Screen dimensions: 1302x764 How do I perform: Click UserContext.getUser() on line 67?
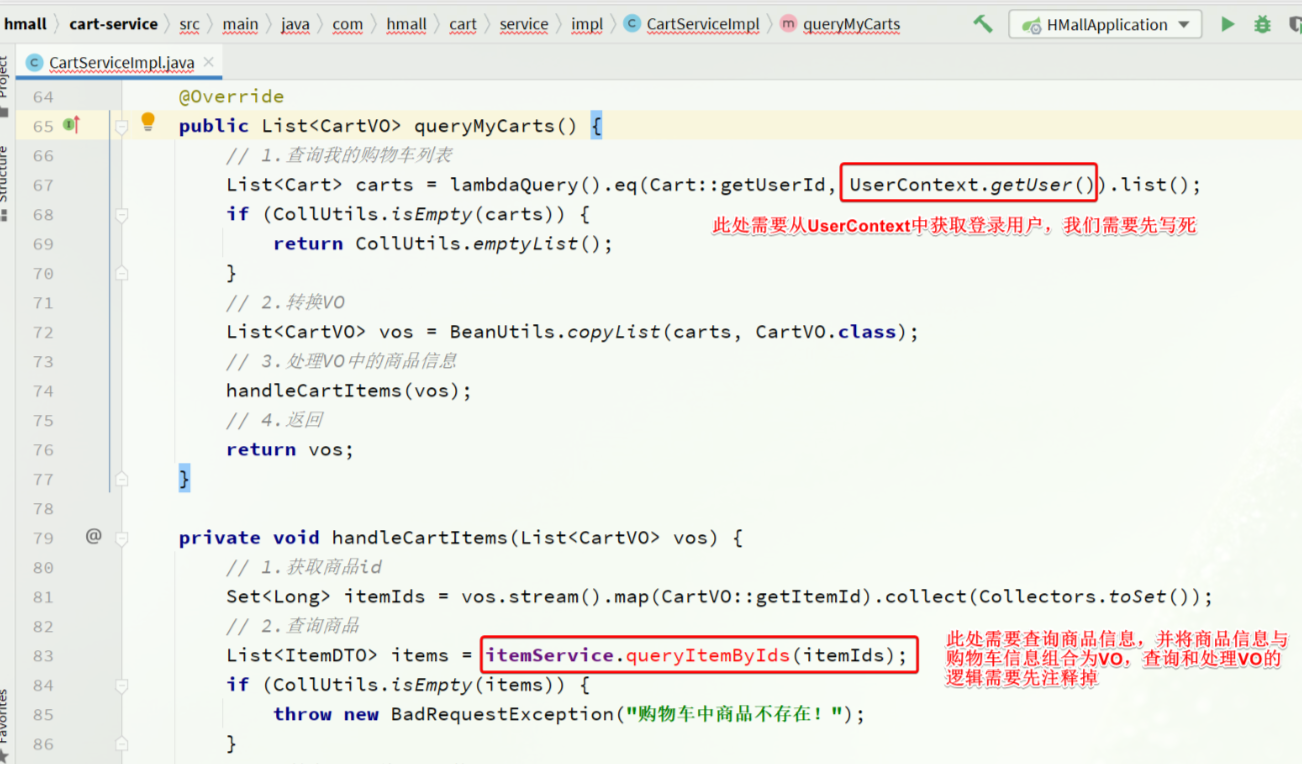[973, 185]
